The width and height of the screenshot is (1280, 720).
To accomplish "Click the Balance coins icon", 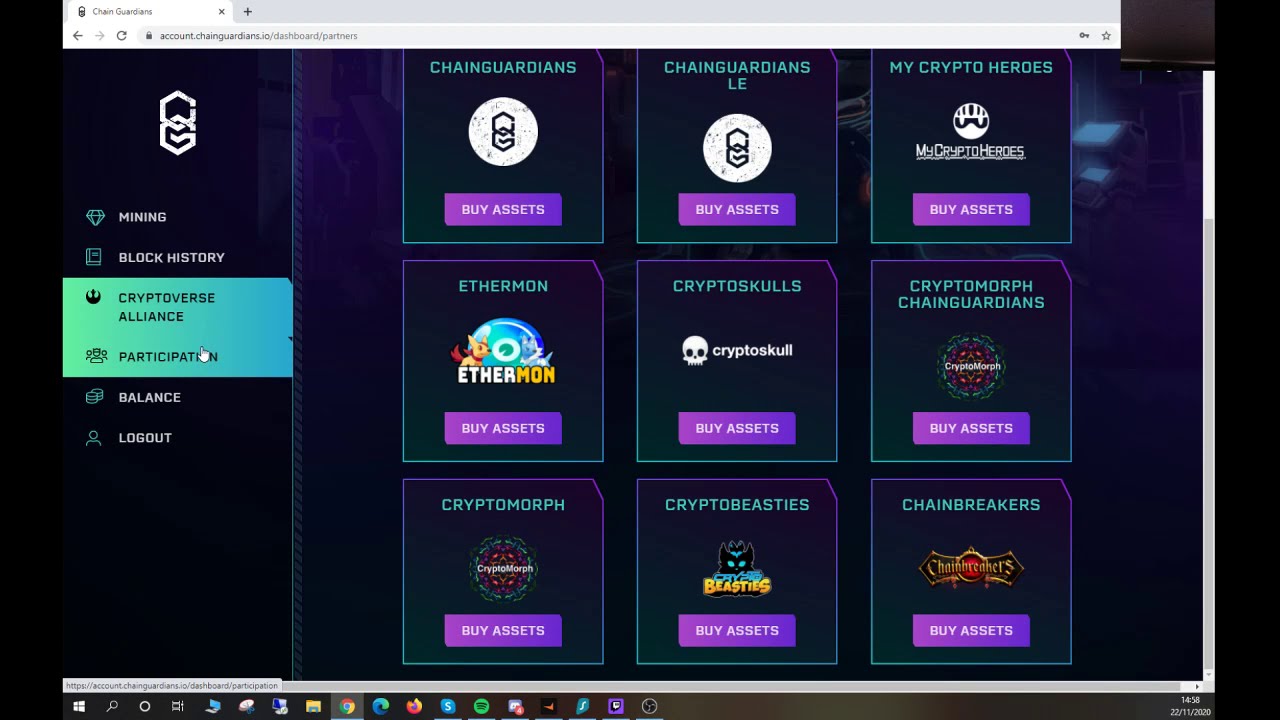I will click(x=94, y=397).
